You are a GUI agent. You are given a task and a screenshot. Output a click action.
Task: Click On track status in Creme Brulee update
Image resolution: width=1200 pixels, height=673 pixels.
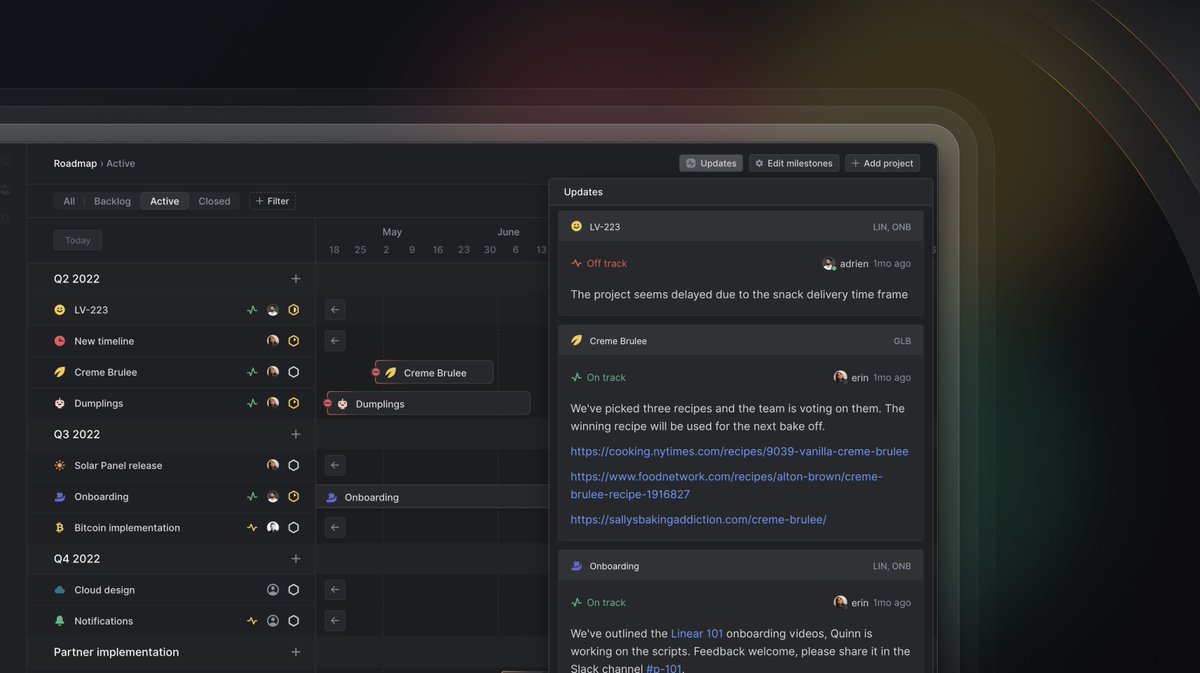point(598,378)
